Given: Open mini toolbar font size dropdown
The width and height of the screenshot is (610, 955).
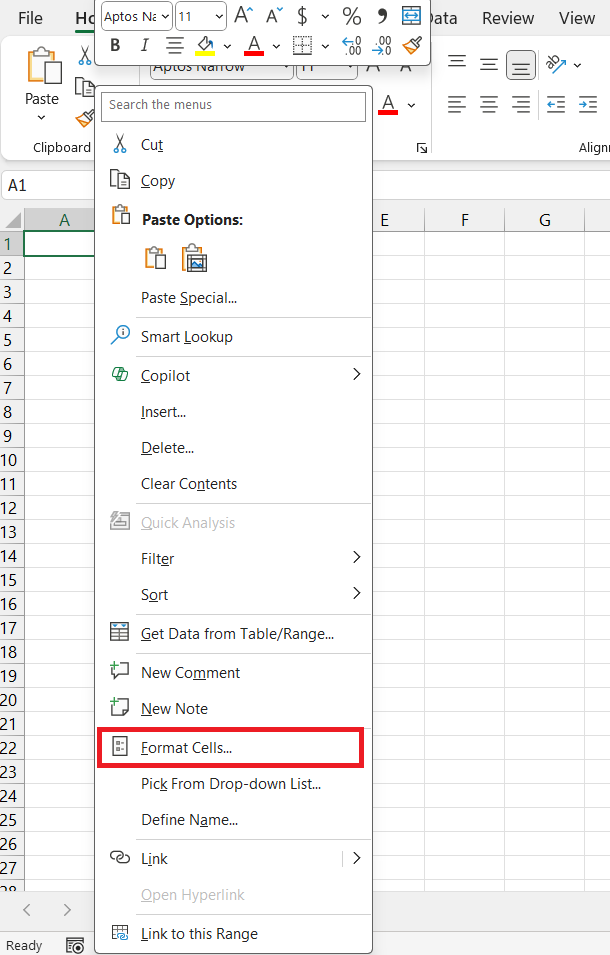Looking at the screenshot, I should [219, 16].
